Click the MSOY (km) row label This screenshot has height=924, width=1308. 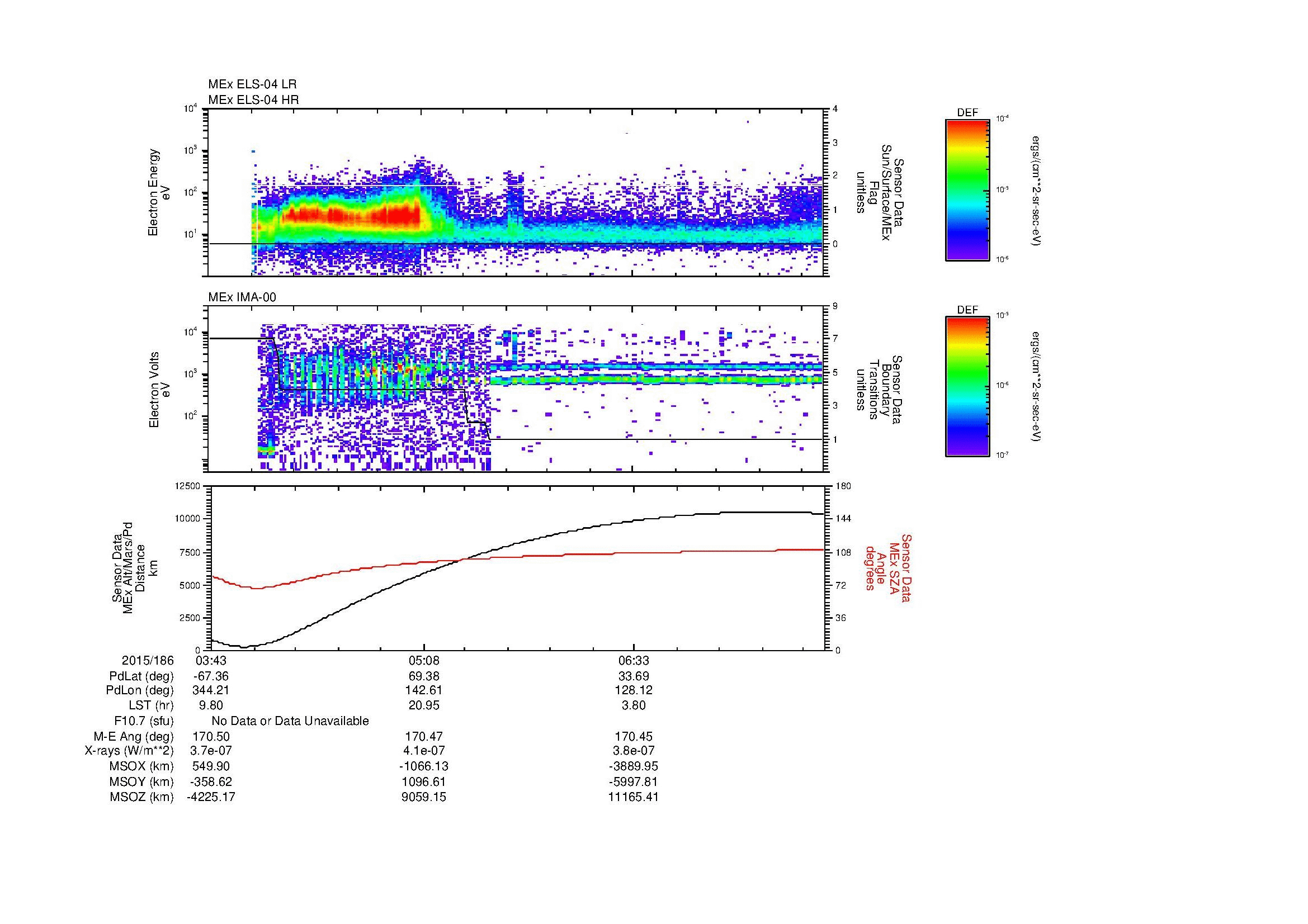[143, 781]
